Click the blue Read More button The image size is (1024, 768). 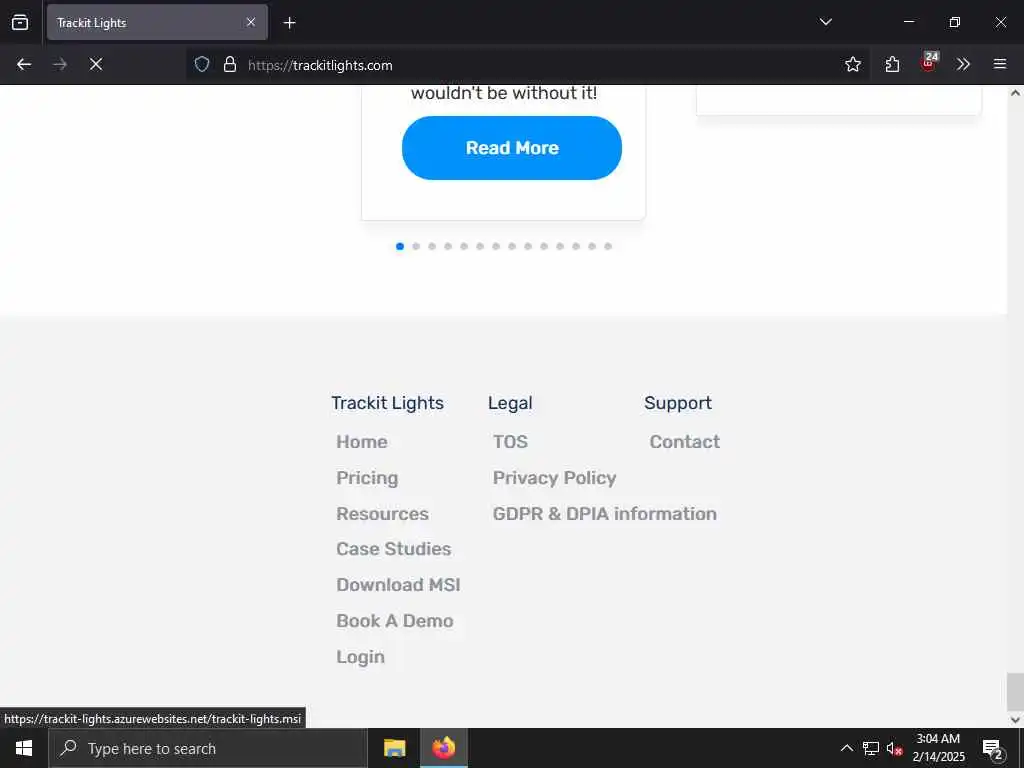pyautogui.click(x=512, y=148)
